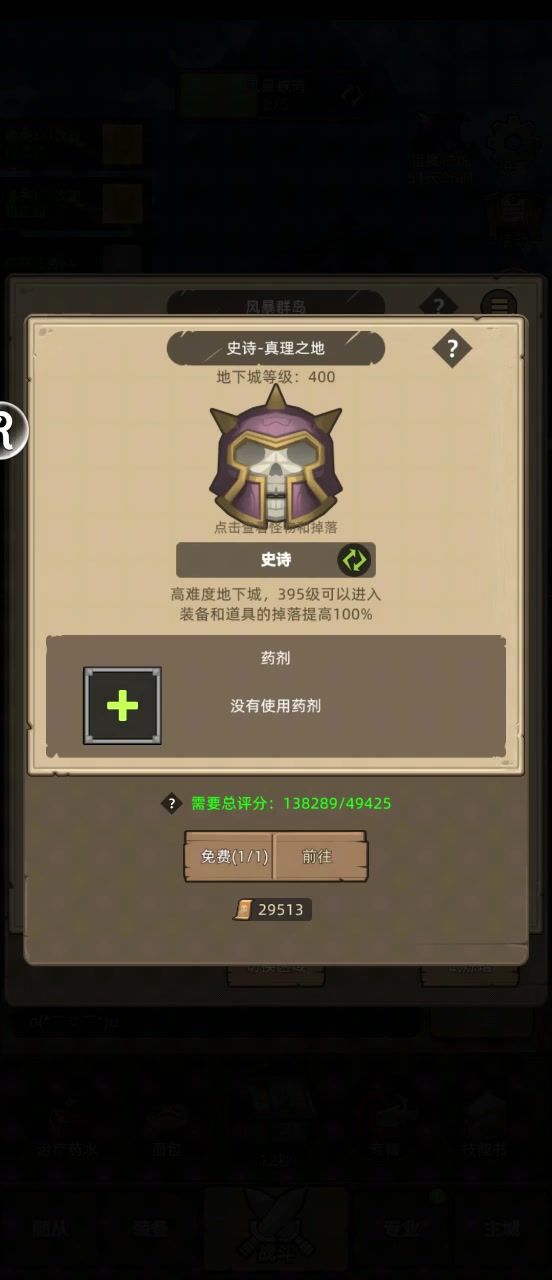
Task: Open the hamburger menu icon beside 风暴群岛
Action: coord(498,305)
